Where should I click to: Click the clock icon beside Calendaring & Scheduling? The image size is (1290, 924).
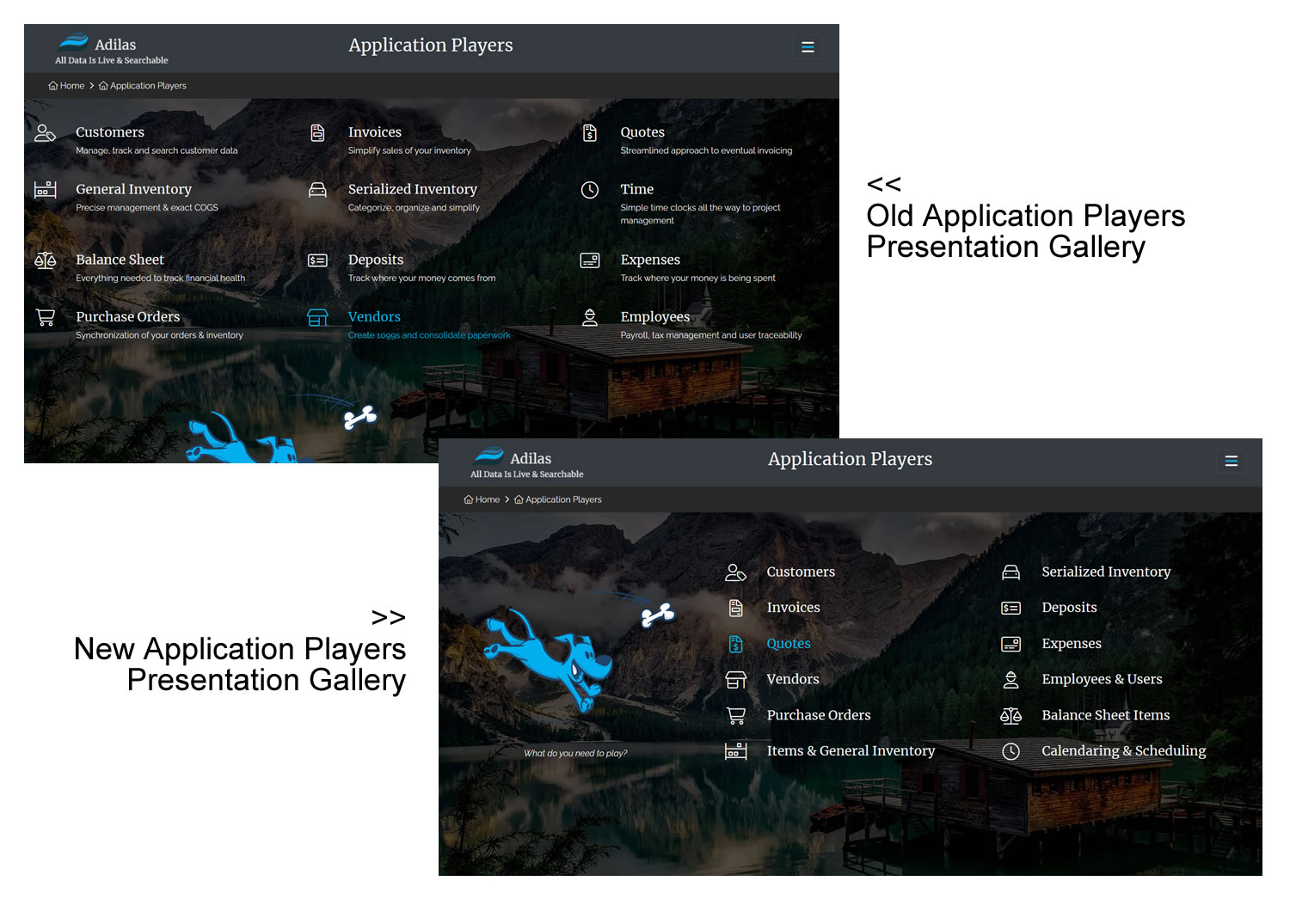pos(1010,751)
